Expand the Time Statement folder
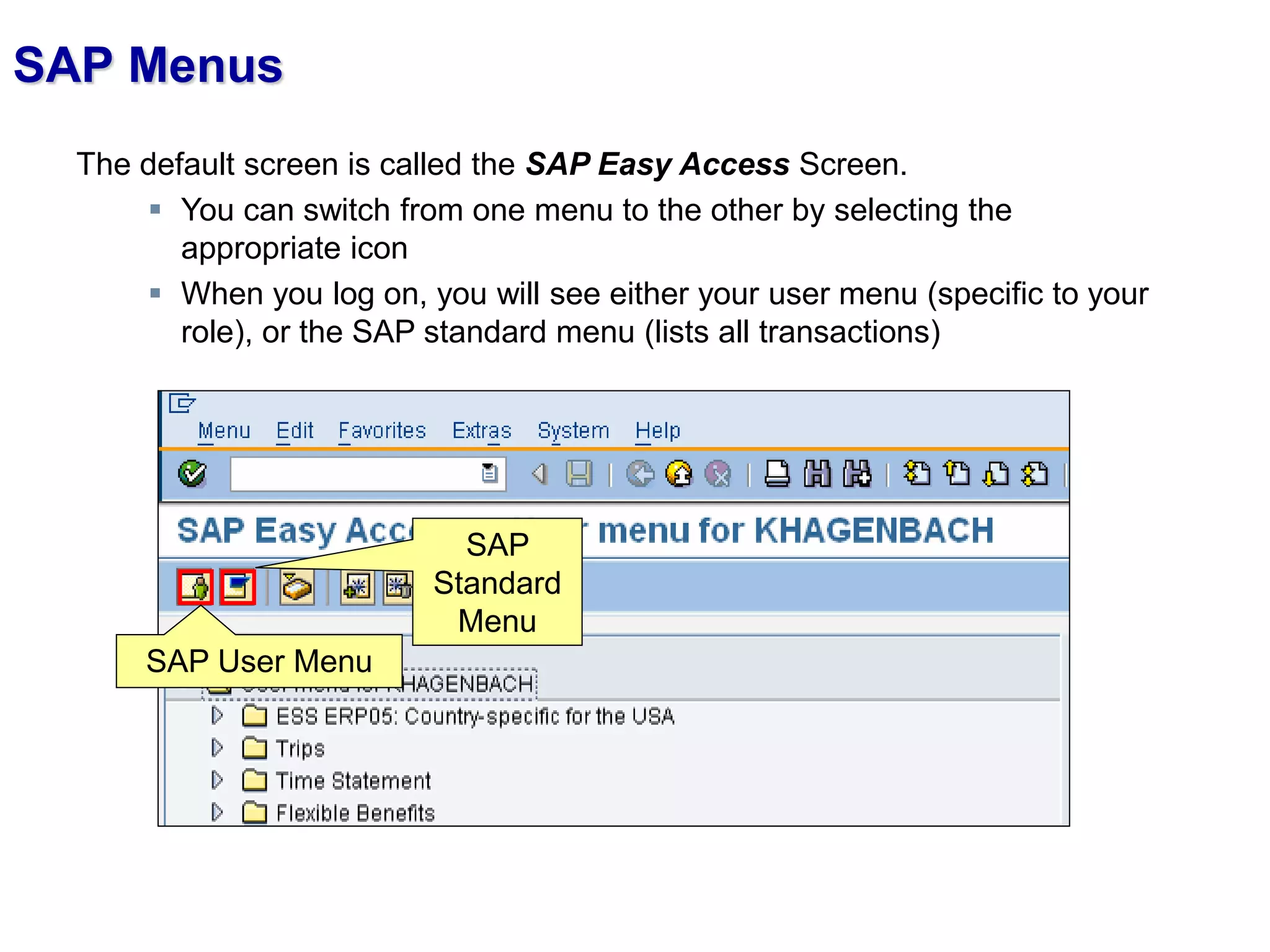 tap(216, 780)
